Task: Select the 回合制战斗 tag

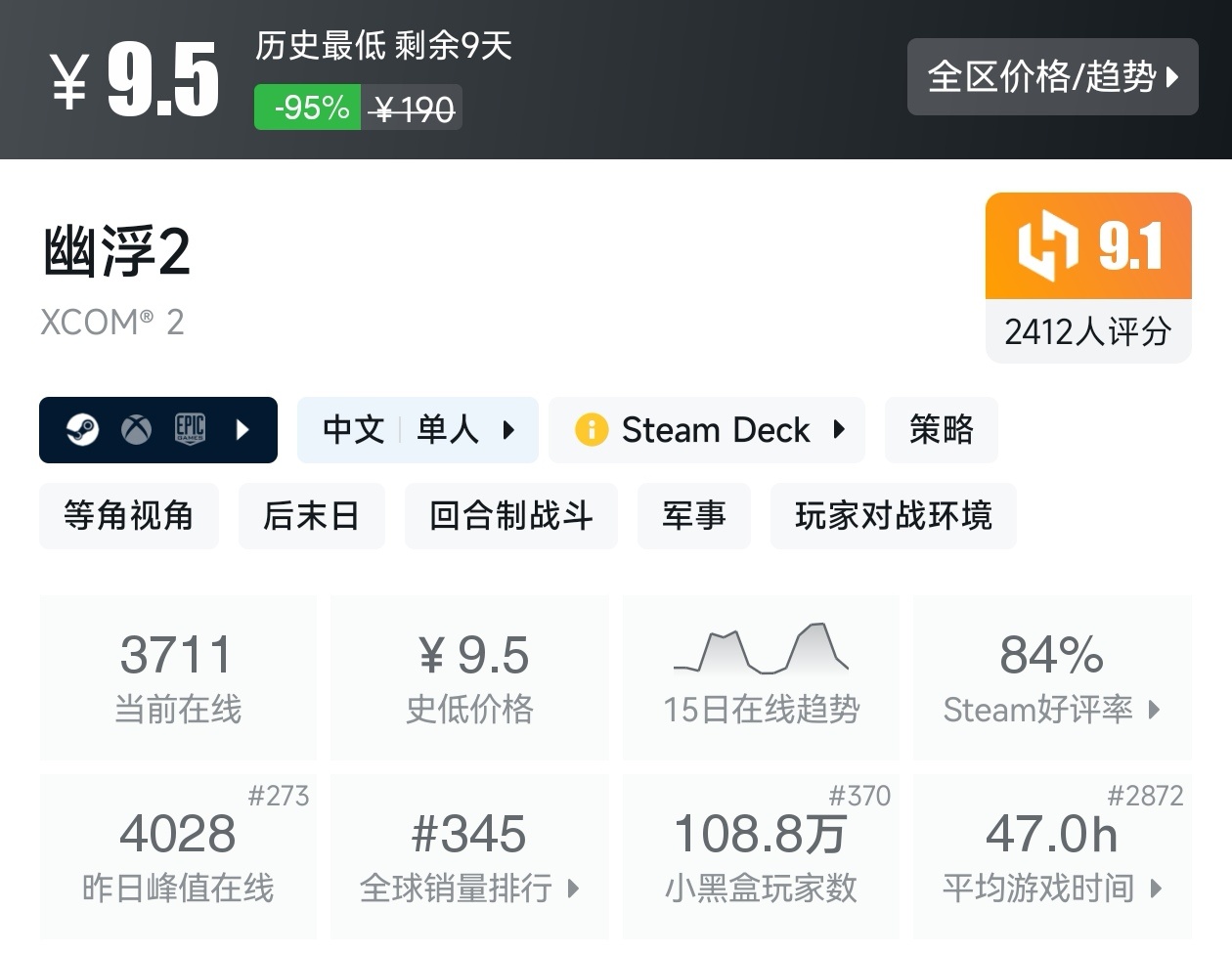Action: [511, 516]
